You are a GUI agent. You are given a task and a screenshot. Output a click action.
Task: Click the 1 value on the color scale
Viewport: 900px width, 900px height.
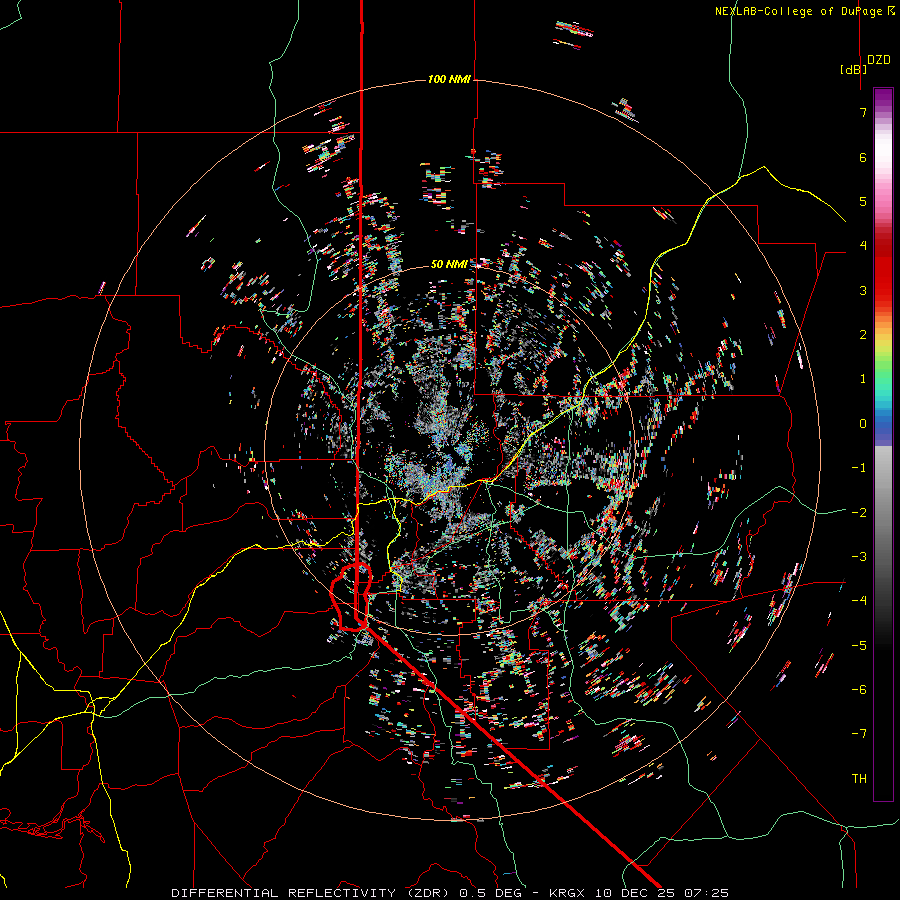[x=863, y=379]
